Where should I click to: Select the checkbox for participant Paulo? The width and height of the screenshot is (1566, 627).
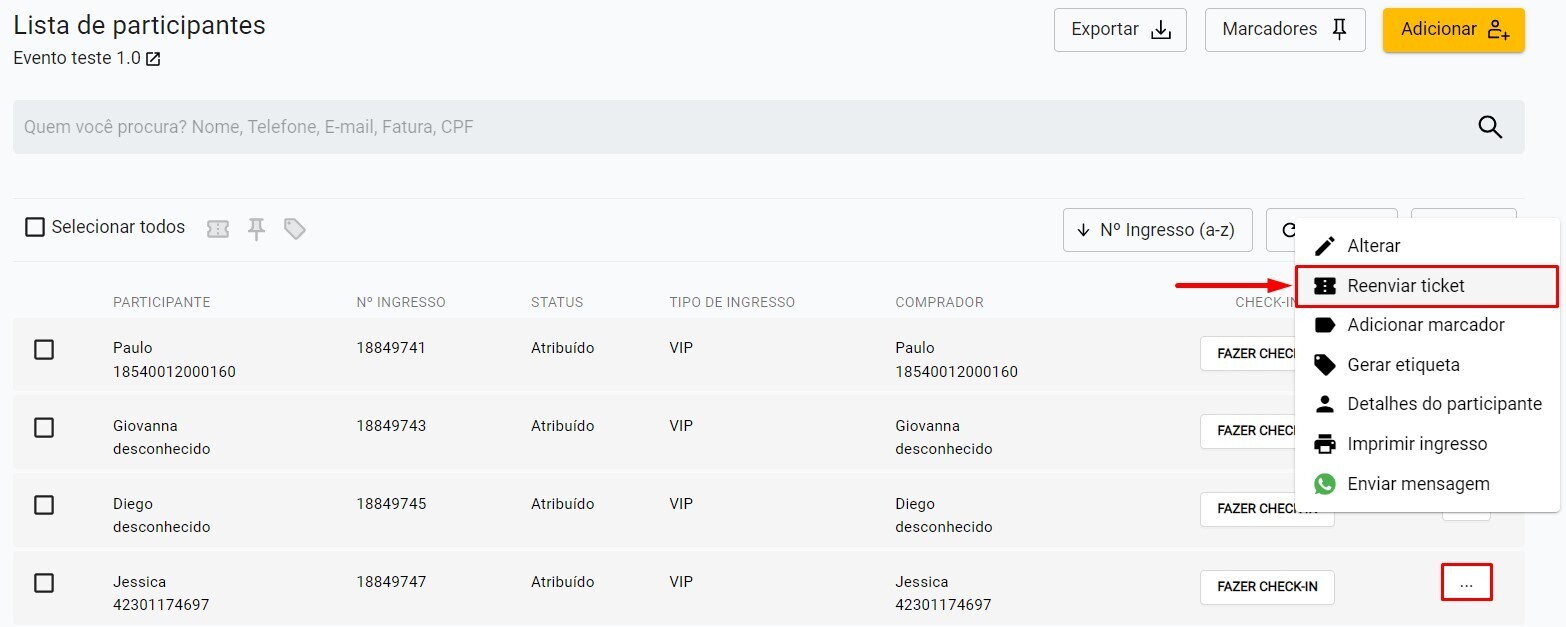click(x=44, y=349)
